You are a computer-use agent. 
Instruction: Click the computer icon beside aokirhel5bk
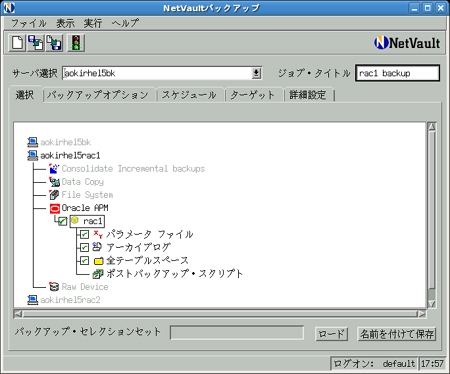(32, 142)
